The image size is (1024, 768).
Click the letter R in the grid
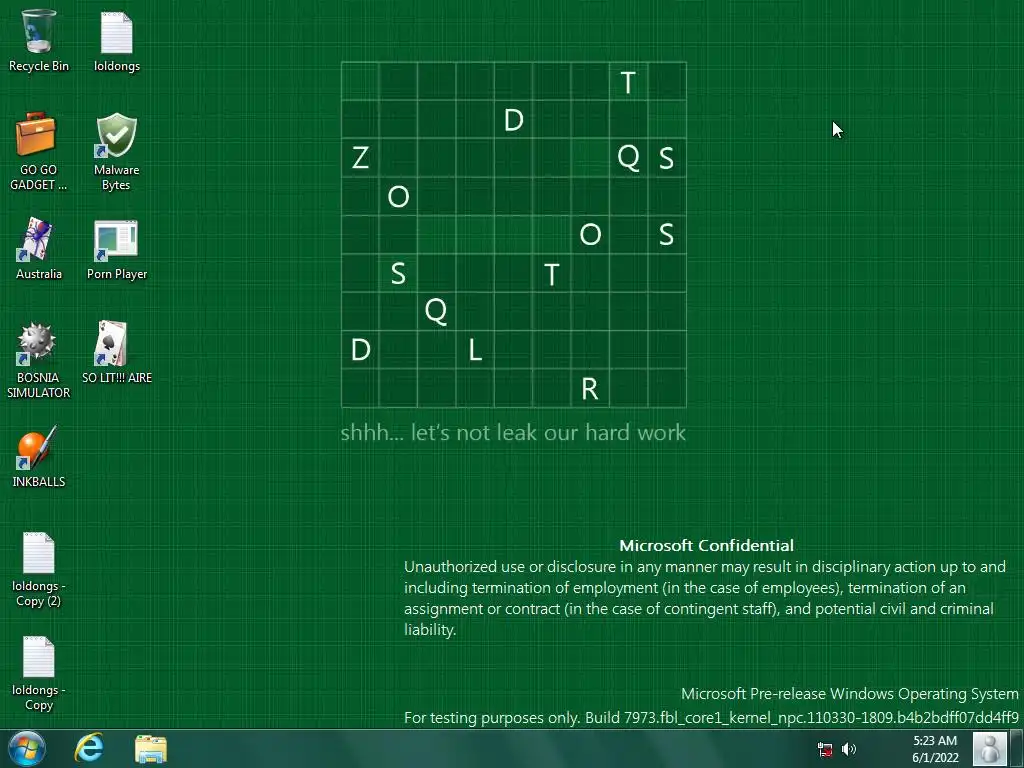590,389
